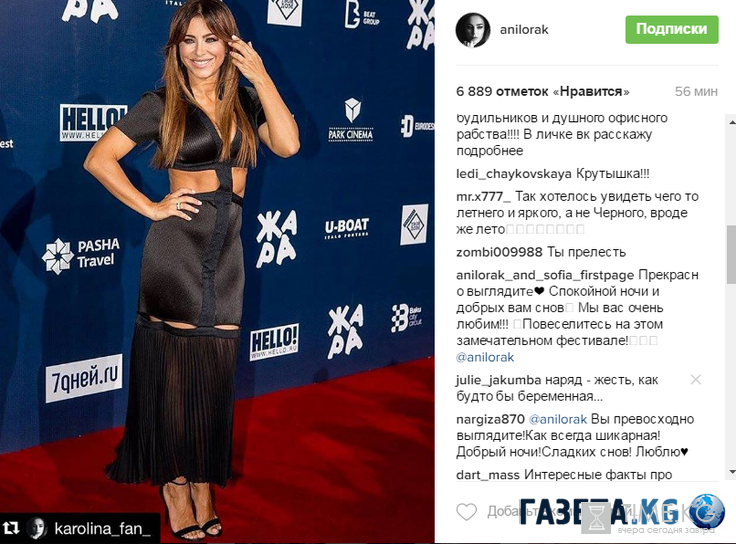The height and width of the screenshot is (544, 736).
Task: Click the hourglass watermark icon
Action: (x=596, y=518)
